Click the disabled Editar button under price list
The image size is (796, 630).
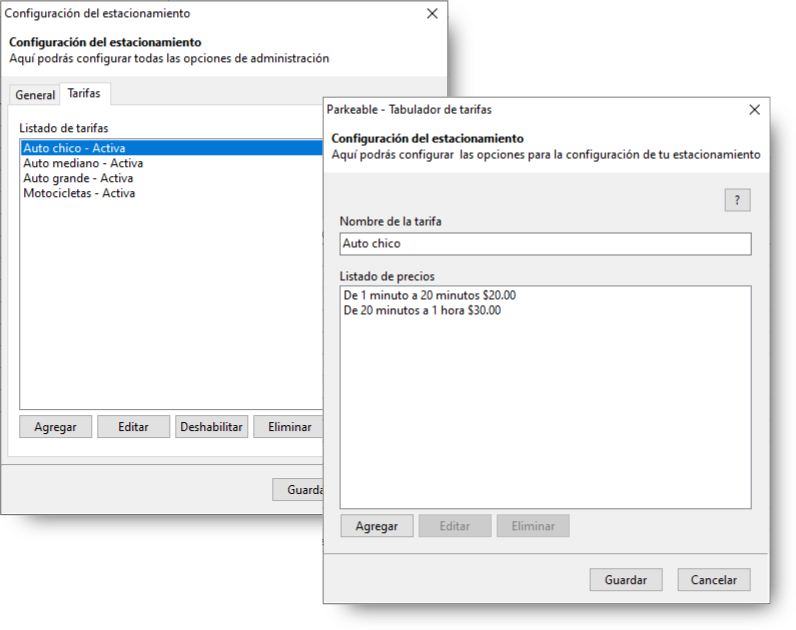[x=455, y=526]
